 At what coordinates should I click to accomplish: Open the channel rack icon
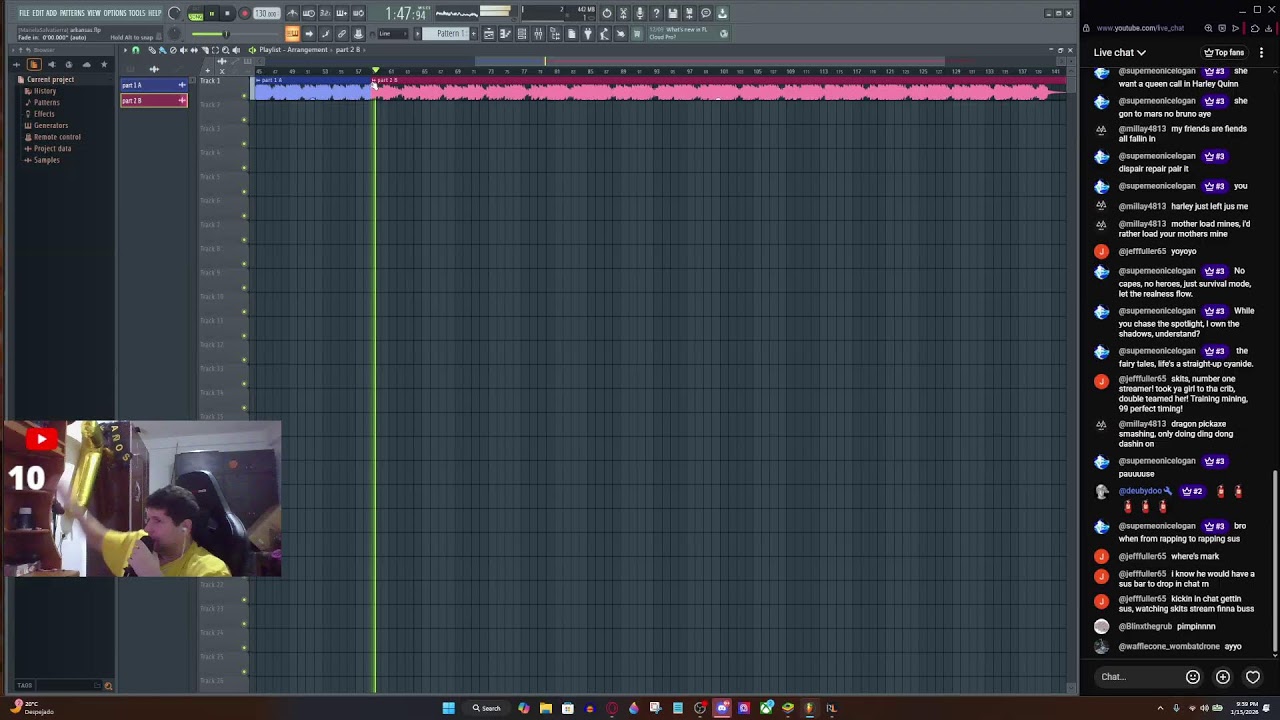[522, 33]
